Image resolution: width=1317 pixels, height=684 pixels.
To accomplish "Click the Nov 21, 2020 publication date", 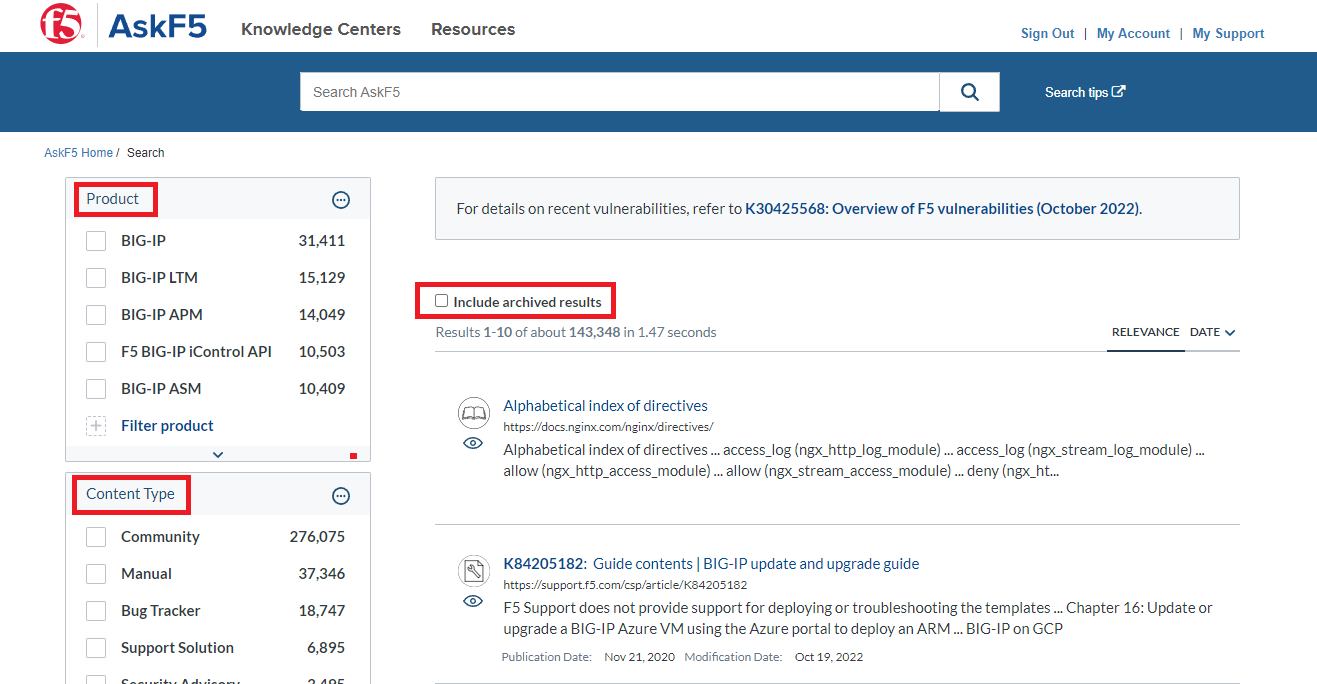I will [640, 657].
